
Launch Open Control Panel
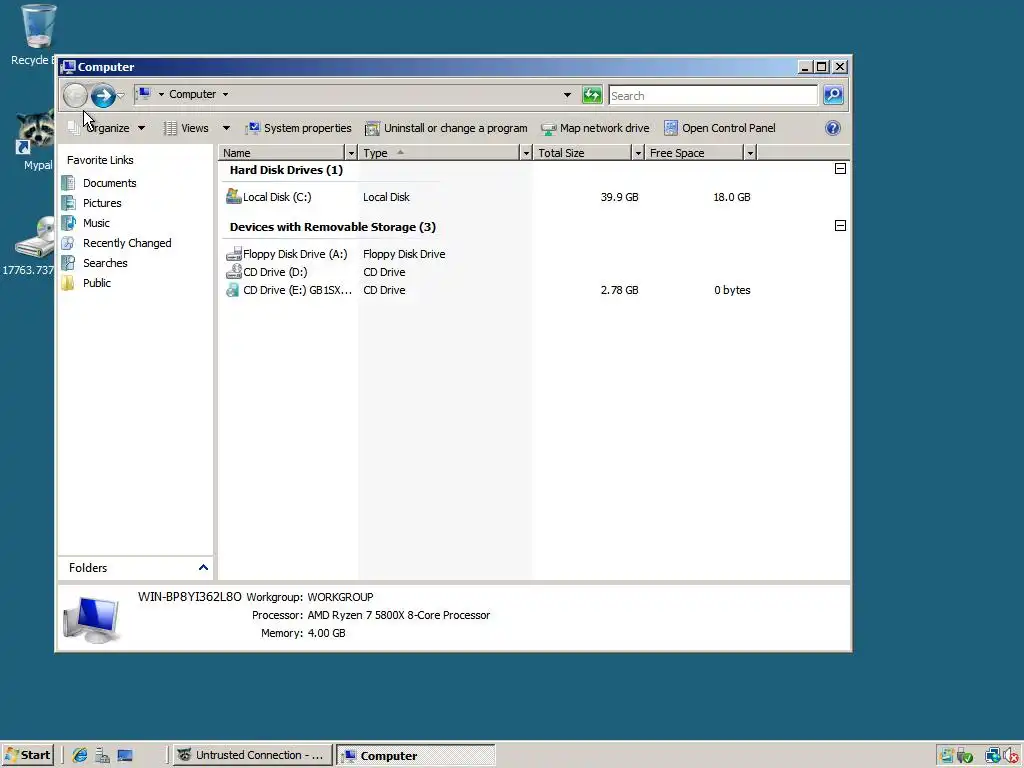720,128
